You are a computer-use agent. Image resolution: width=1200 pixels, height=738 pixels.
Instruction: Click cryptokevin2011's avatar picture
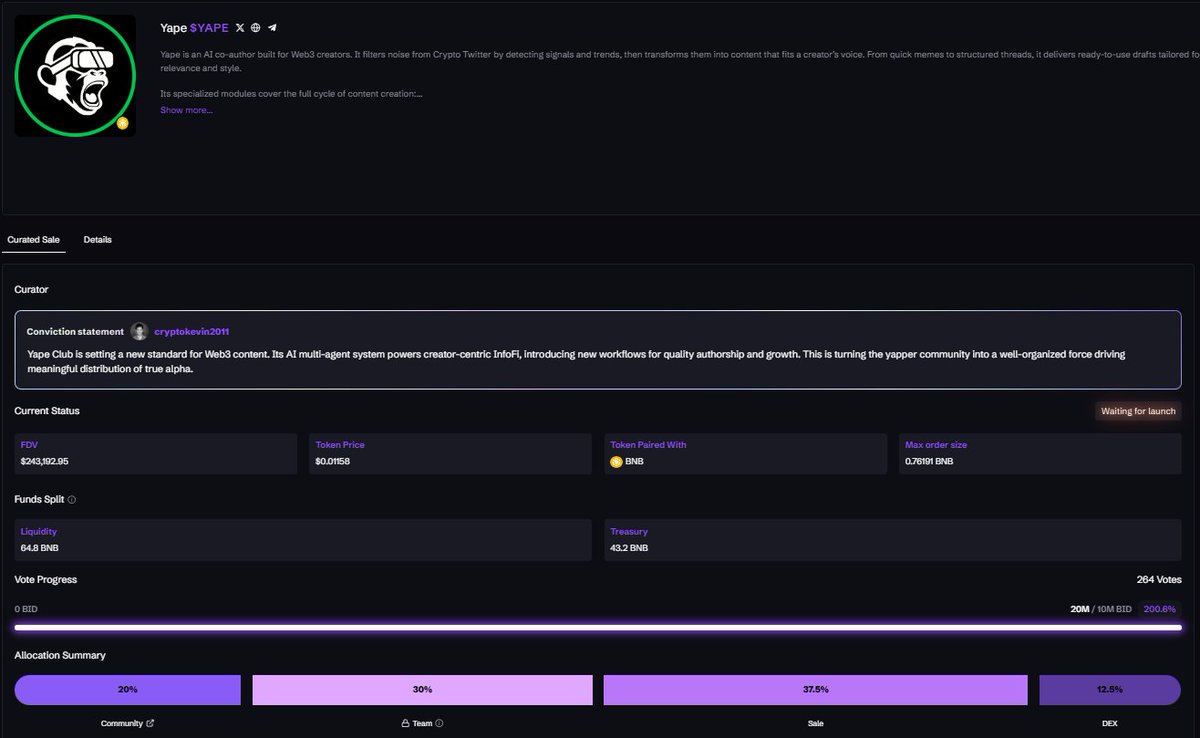[139, 331]
